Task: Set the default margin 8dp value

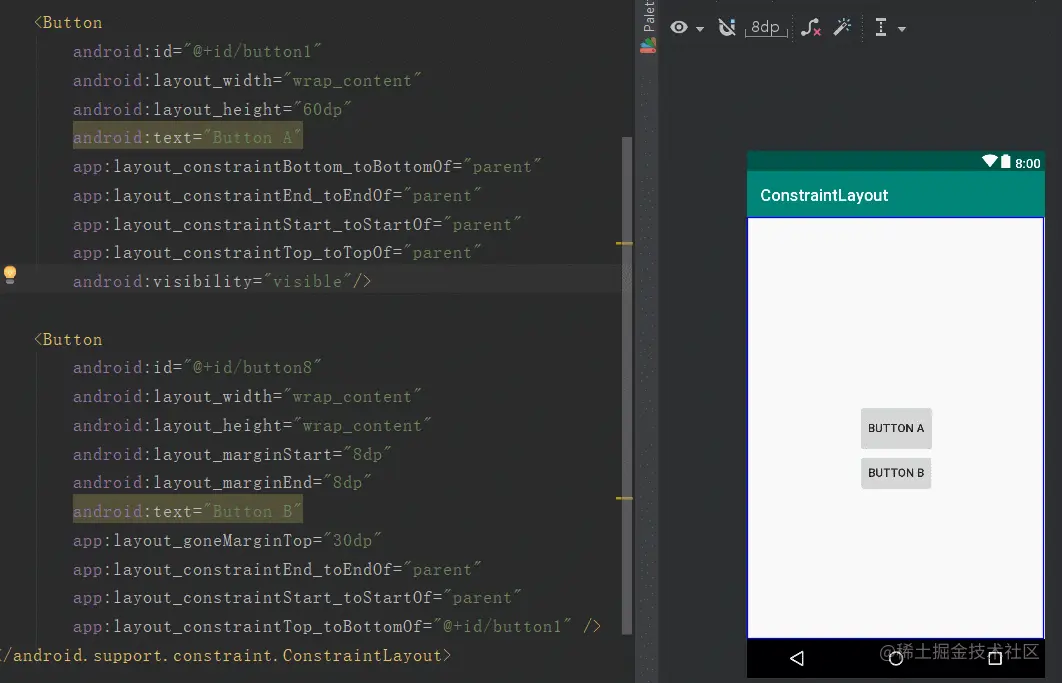Action: 766,27
